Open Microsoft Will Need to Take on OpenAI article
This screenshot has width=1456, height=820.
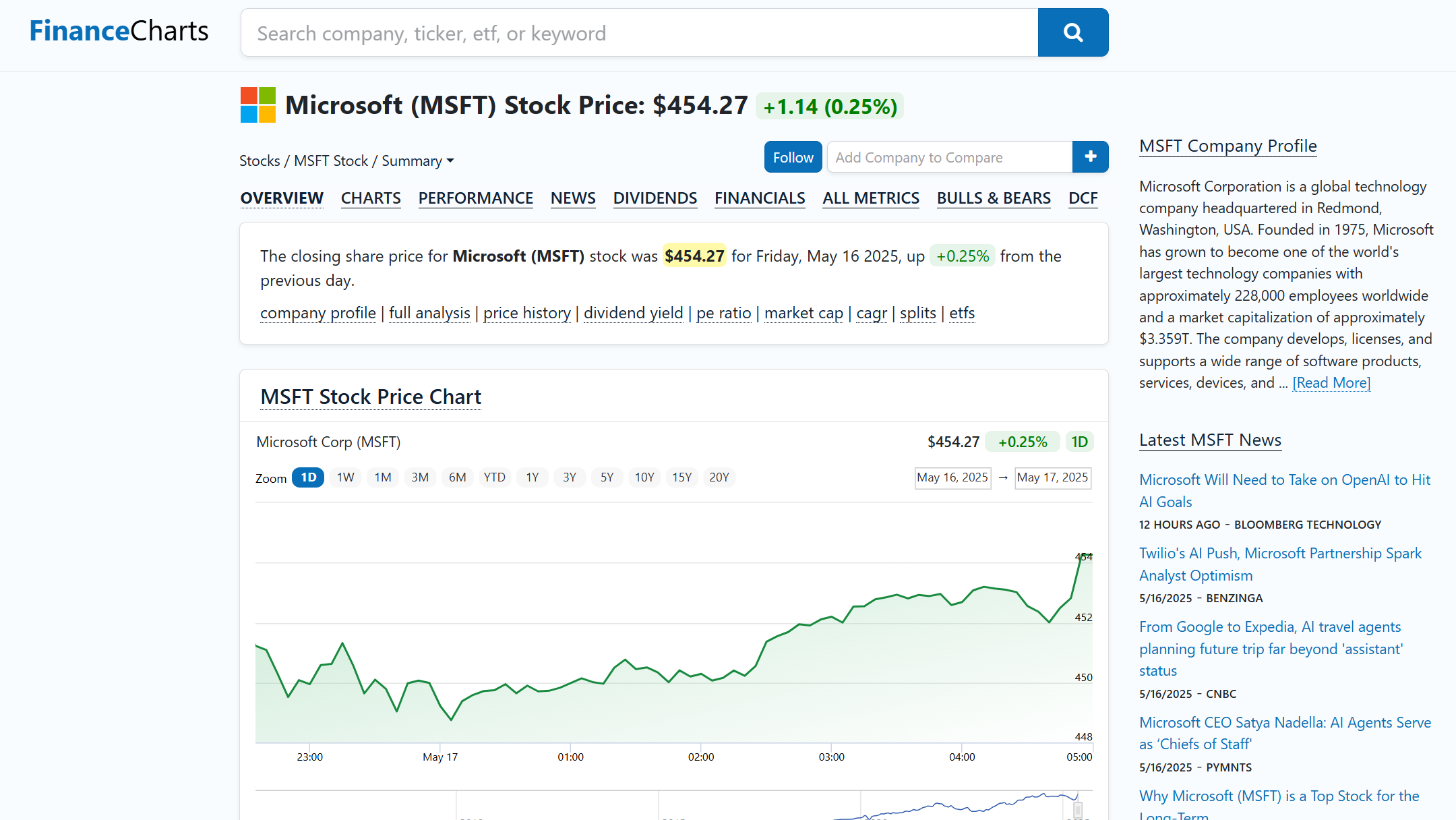1285,491
